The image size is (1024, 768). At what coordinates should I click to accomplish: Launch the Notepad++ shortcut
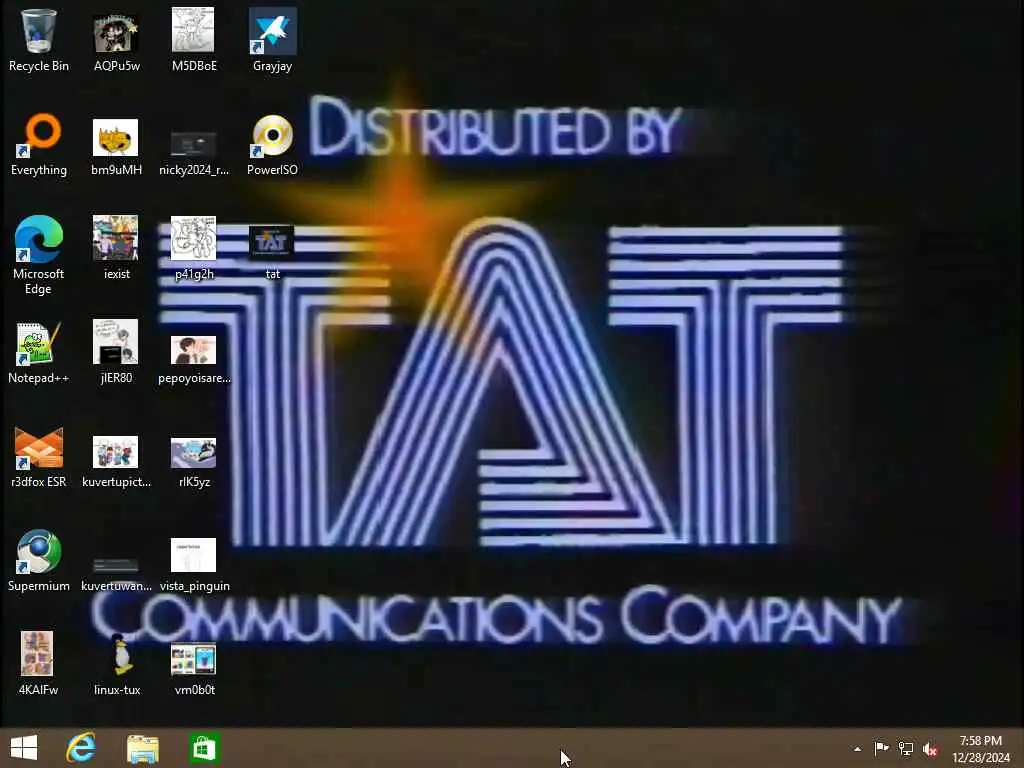pos(39,352)
